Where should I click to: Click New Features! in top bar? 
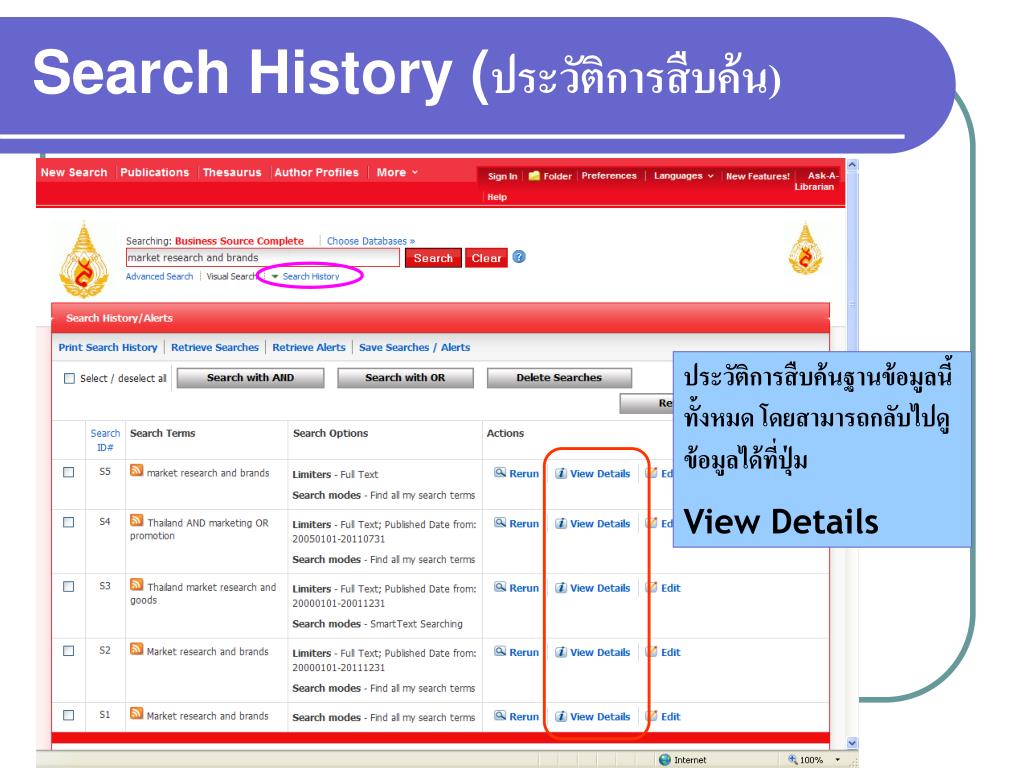(758, 176)
